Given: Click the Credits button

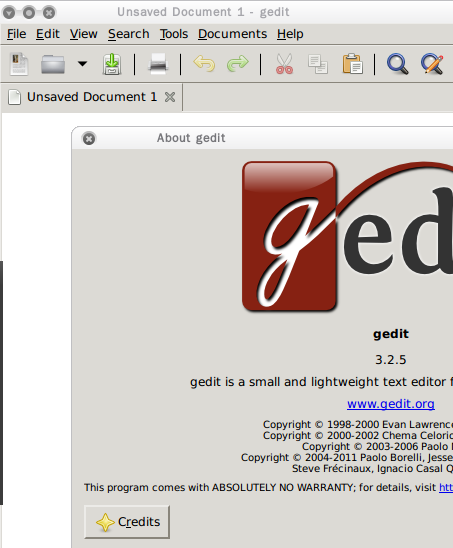Looking at the screenshot, I should (x=127, y=521).
